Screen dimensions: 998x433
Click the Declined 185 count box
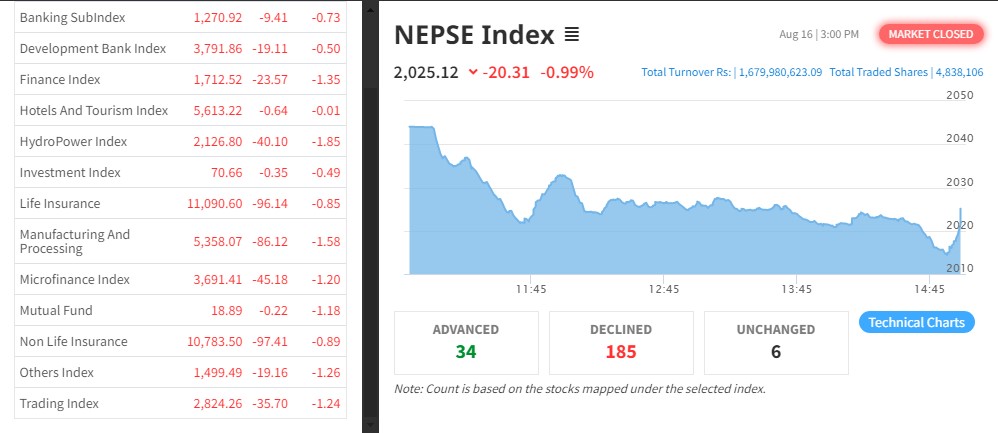pyautogui.click(x=621, y=341)
